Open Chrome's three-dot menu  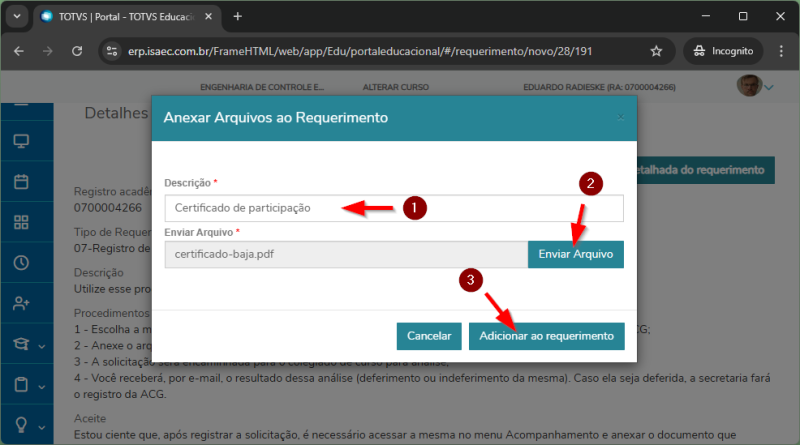pyautogui.click(x=782, y=51)
